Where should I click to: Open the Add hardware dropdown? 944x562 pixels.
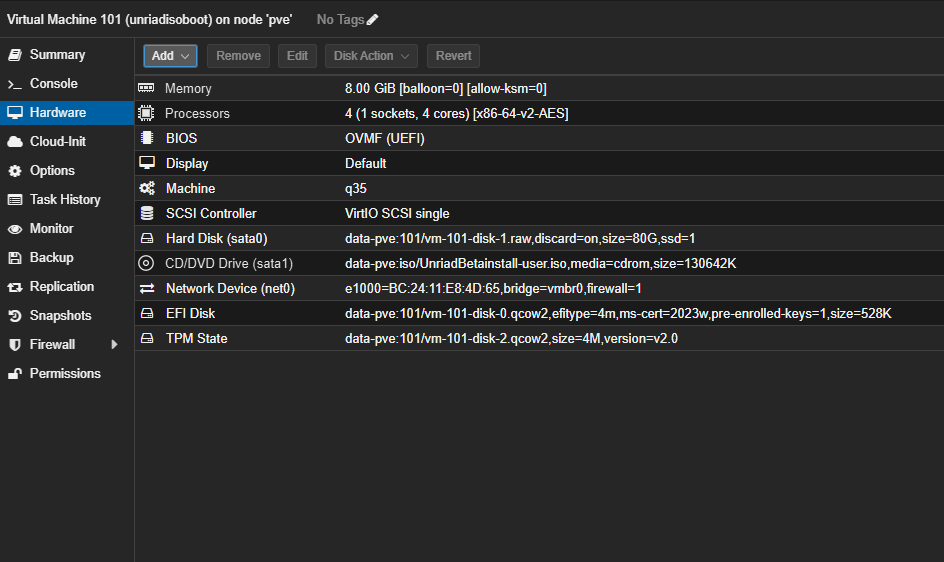point(170,56)
